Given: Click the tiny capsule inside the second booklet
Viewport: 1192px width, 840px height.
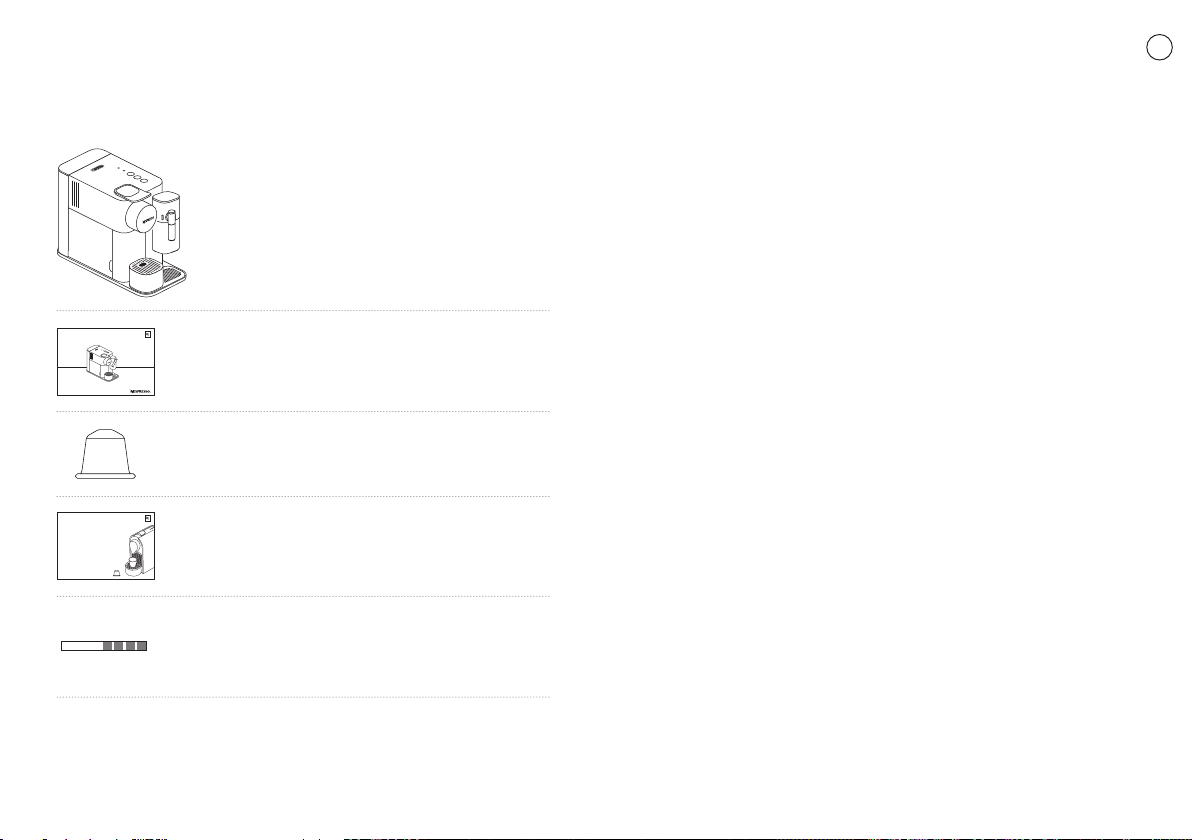Looking at the screenshot, I should 116,573.
